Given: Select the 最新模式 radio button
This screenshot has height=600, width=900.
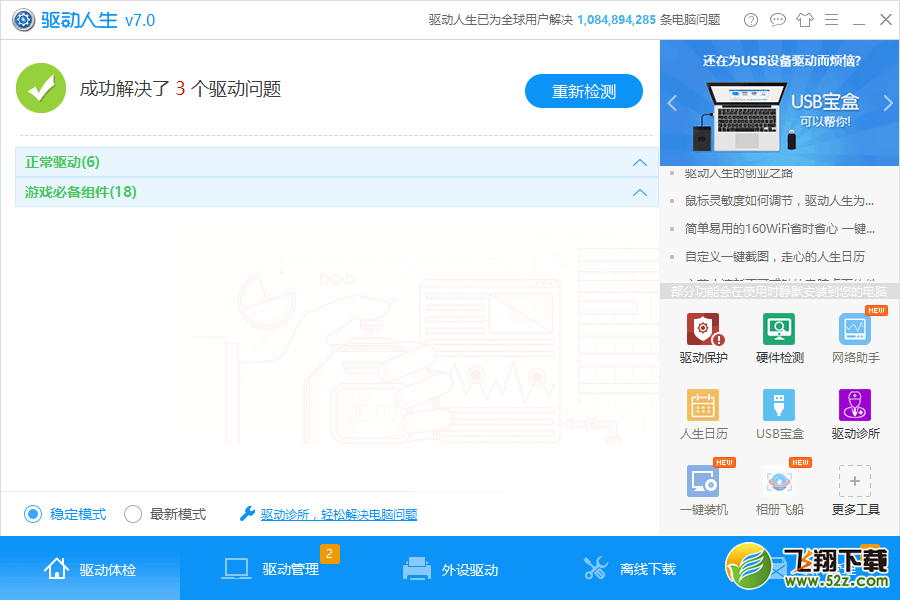Looking at the screenshot, I should click(133, 514).
